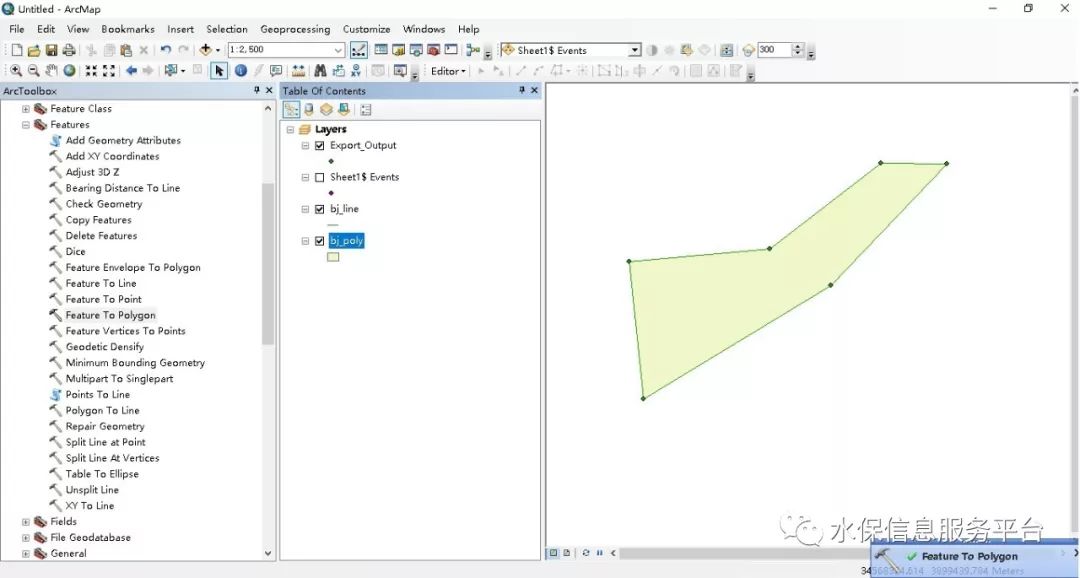Click the New map document icon
Viewport: 1080px width, 578px height.
(x=17, y=50)
